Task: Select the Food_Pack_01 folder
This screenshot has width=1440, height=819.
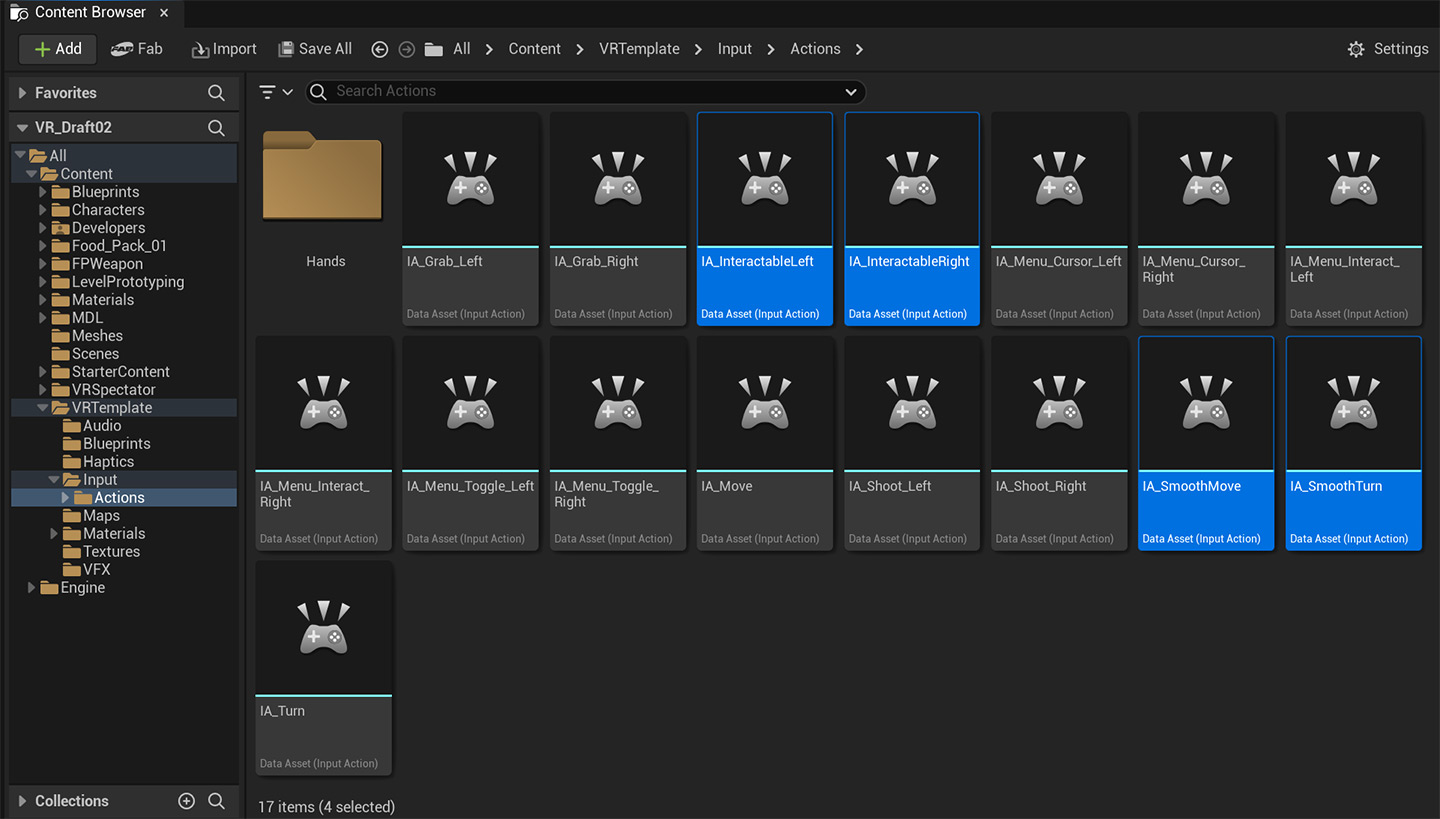Action: point(119,246)
